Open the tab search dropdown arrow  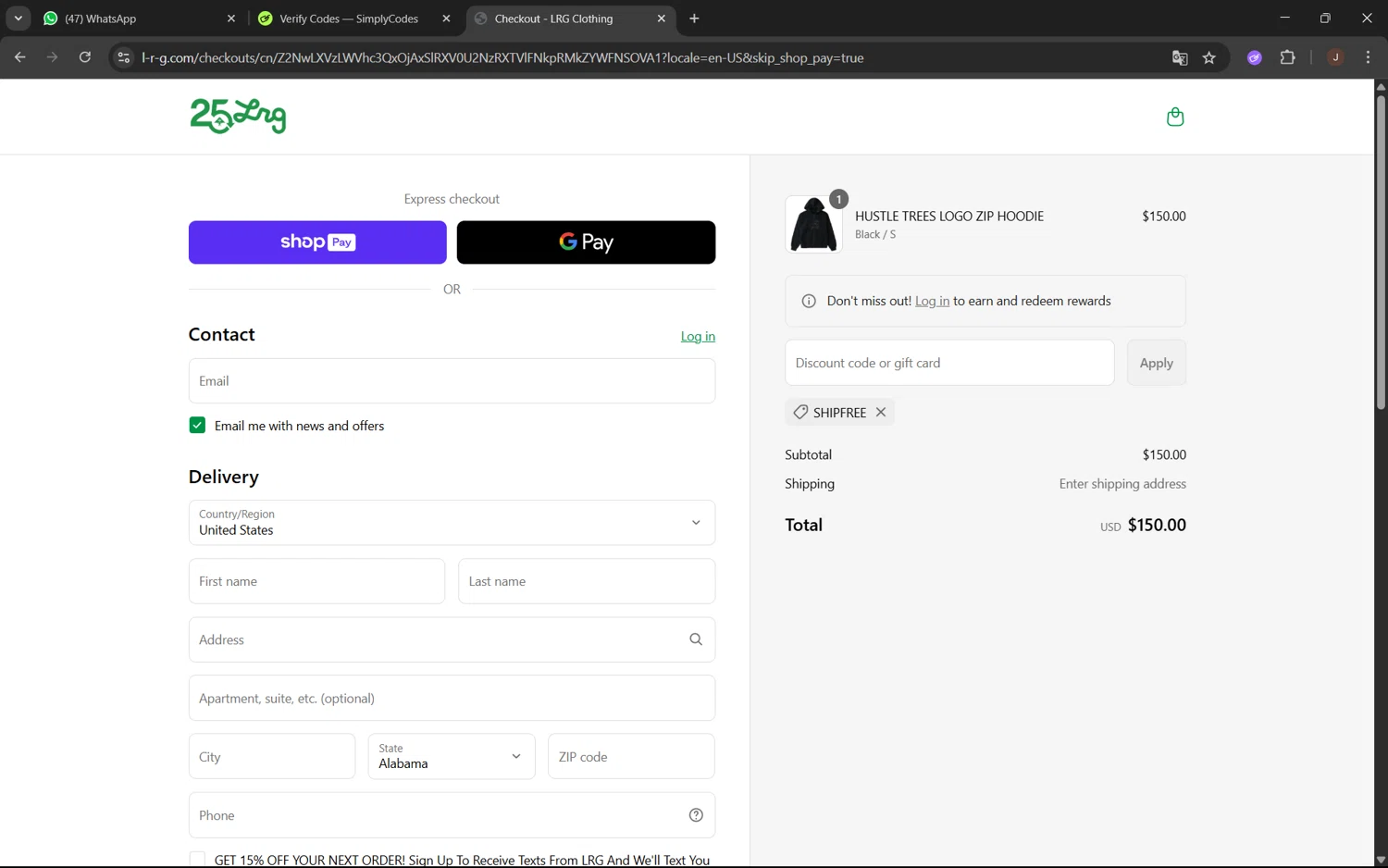coord(18,19)
